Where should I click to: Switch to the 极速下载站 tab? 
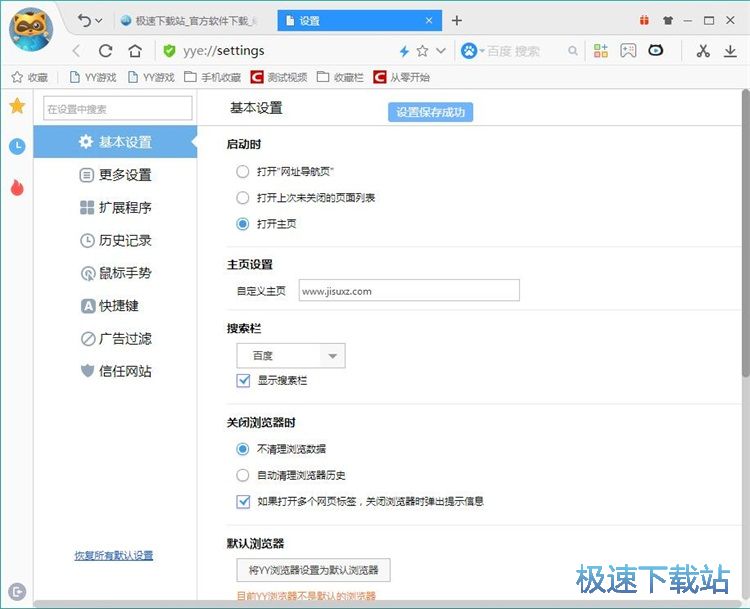(x=189, y=21)
